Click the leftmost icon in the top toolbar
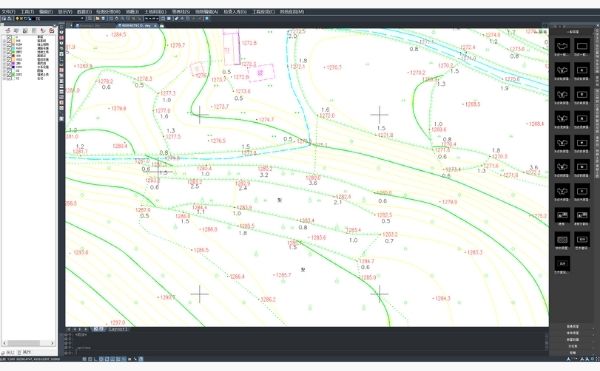 (3, 19)
